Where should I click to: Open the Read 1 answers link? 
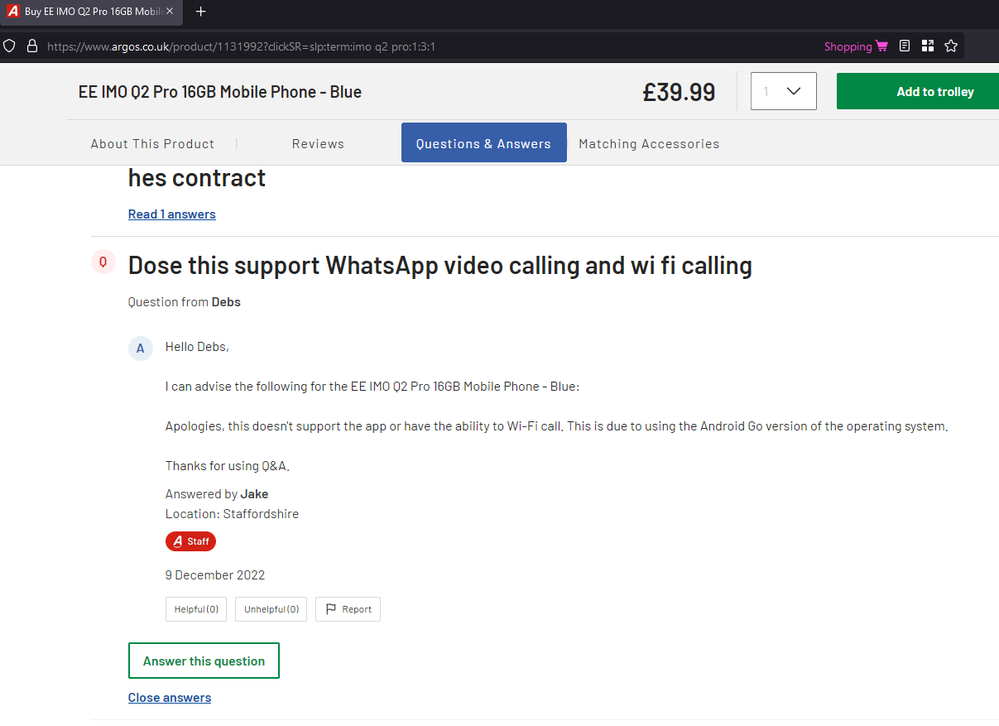tap(172, 215)
